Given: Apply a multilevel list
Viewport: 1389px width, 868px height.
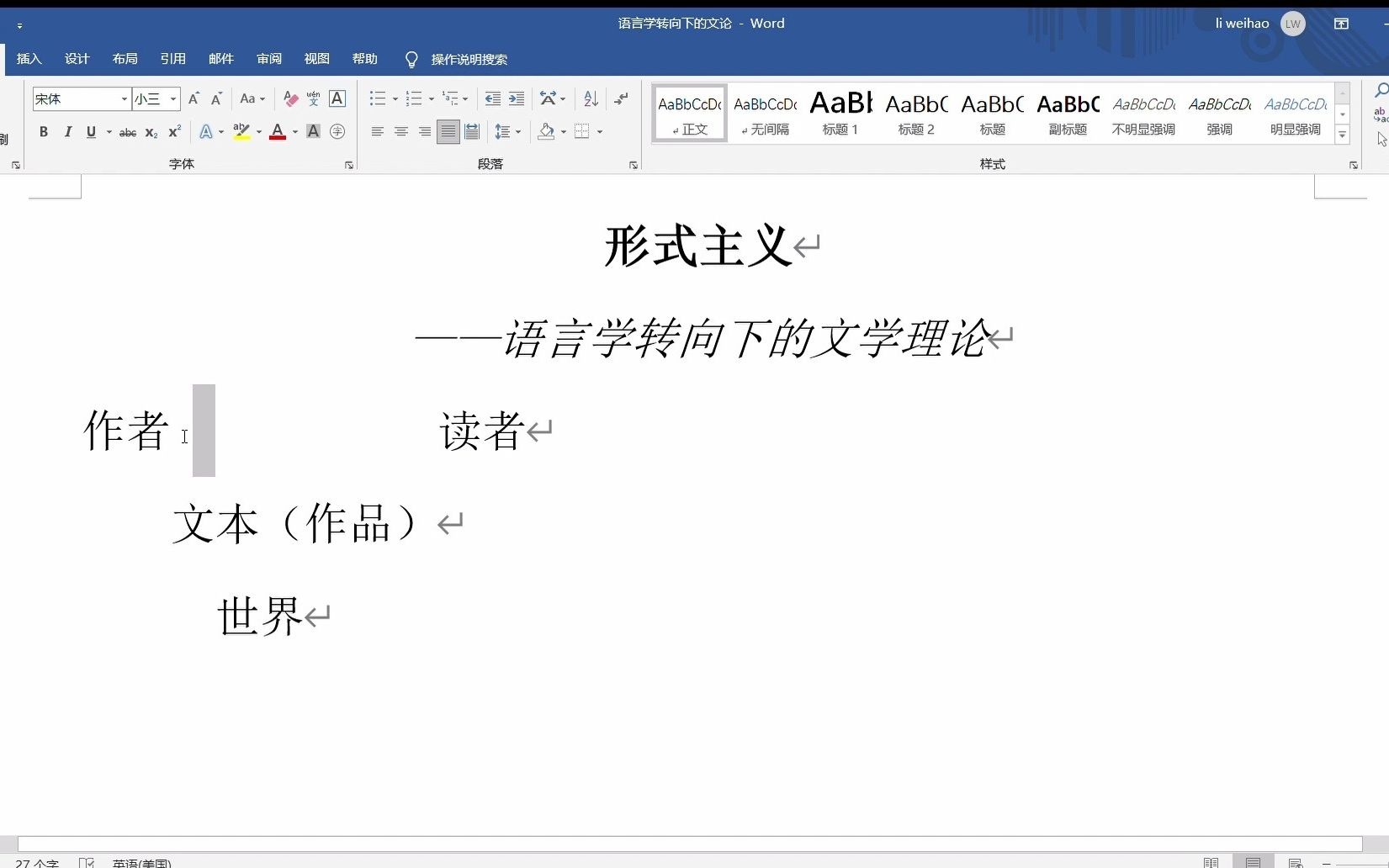Looking at the screenshot, I should (x=450, y=98).
